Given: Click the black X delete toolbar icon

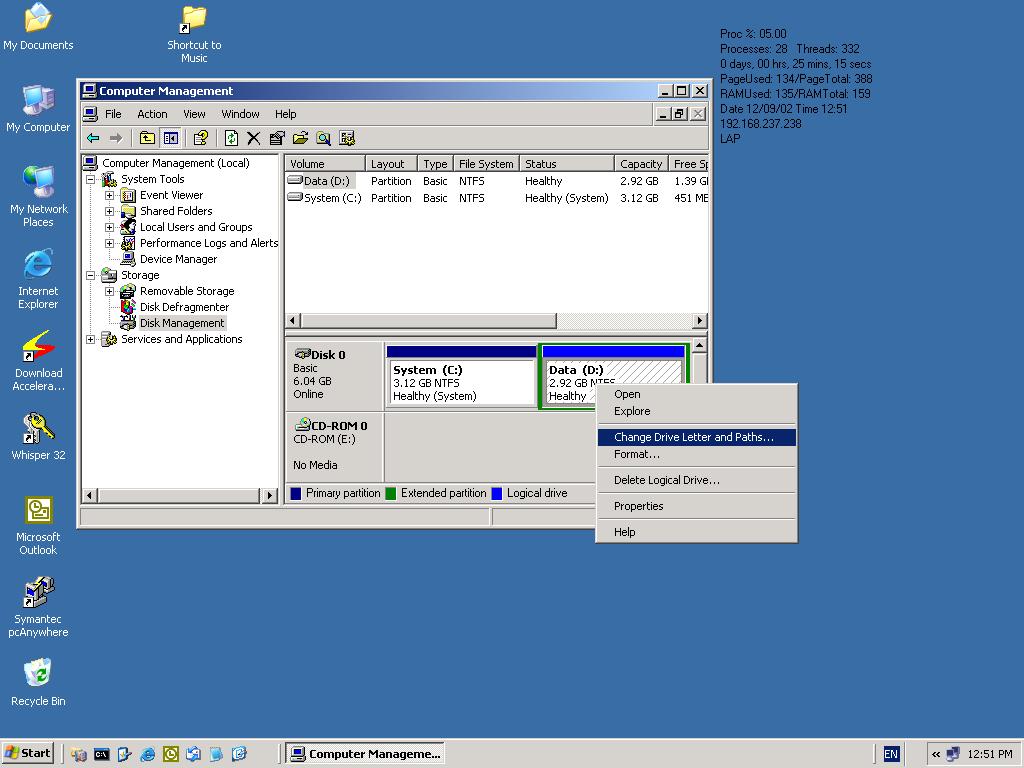Looking at the screenshot, I should click(254, 138).
